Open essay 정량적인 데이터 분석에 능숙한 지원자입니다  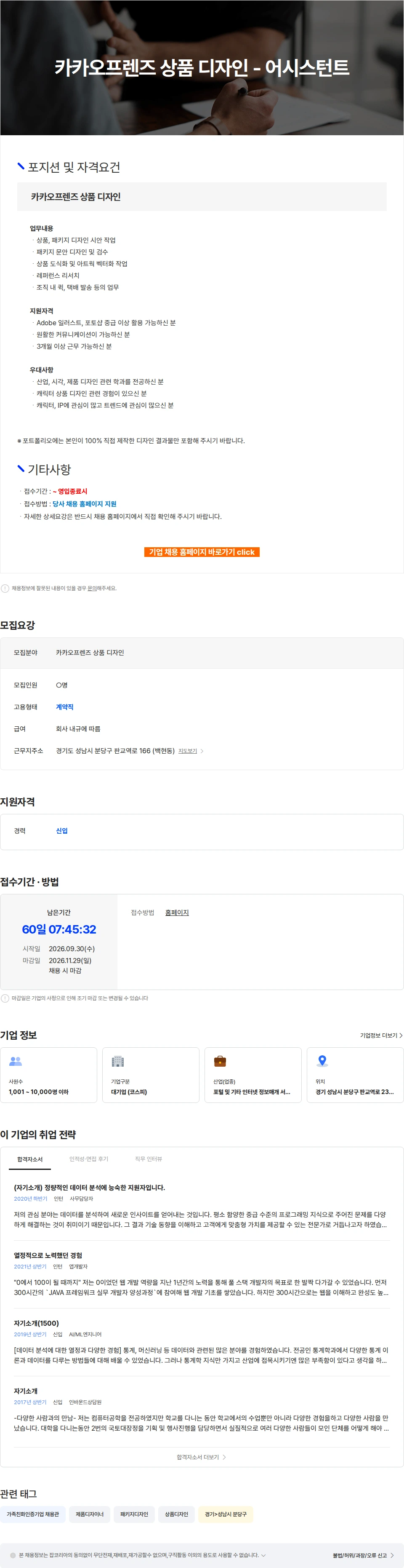tap(90, 1187)
